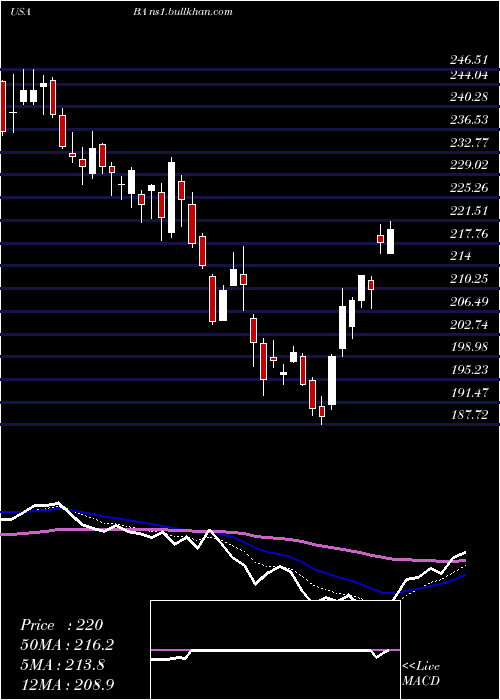
Task: Click the 240.28 price axis label
Action: 468,96
